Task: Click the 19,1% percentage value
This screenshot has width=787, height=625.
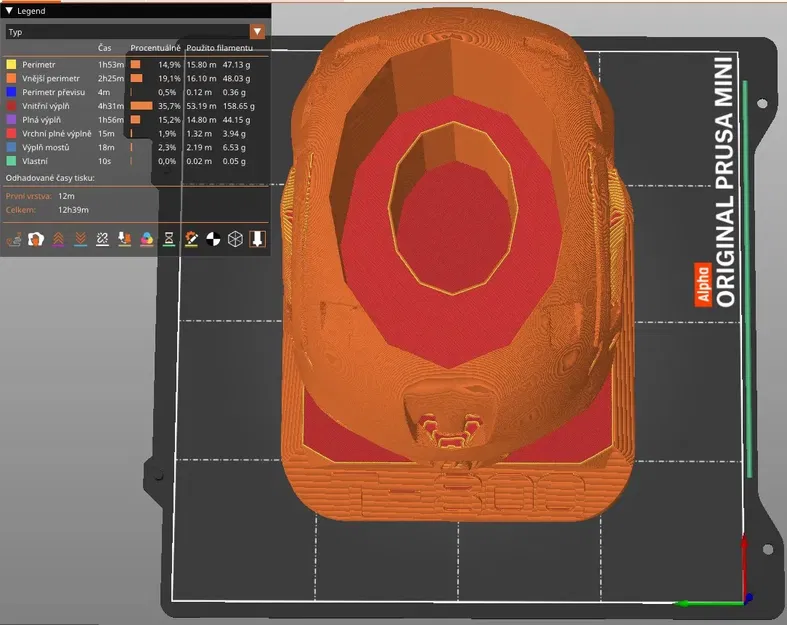Action: click(x=169, y=78)
